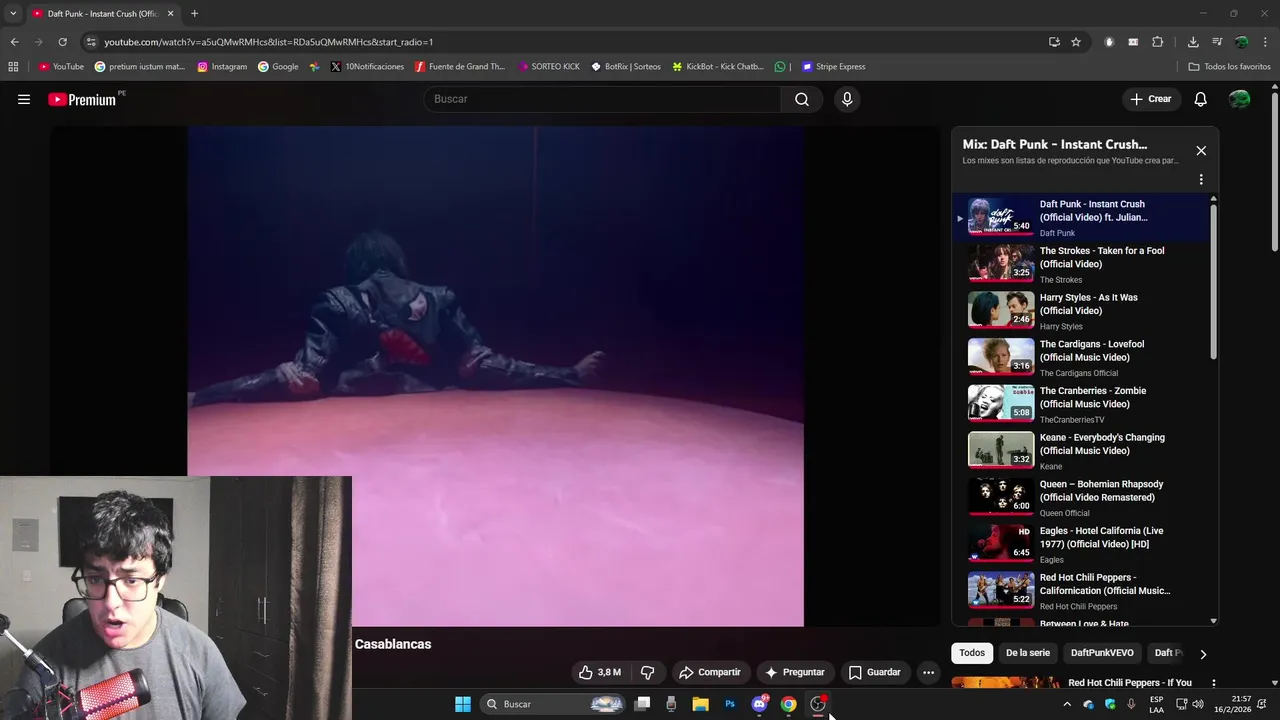The width and height of the screenshot is (1280, 720).
Task: Open Discord from the taskbar
Action: pos(760,704)
